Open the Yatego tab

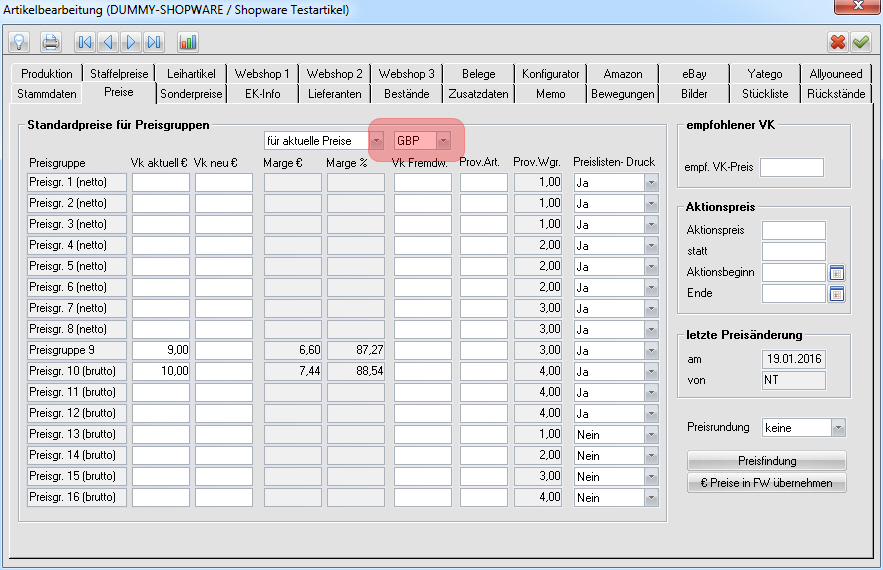(765, 74)
